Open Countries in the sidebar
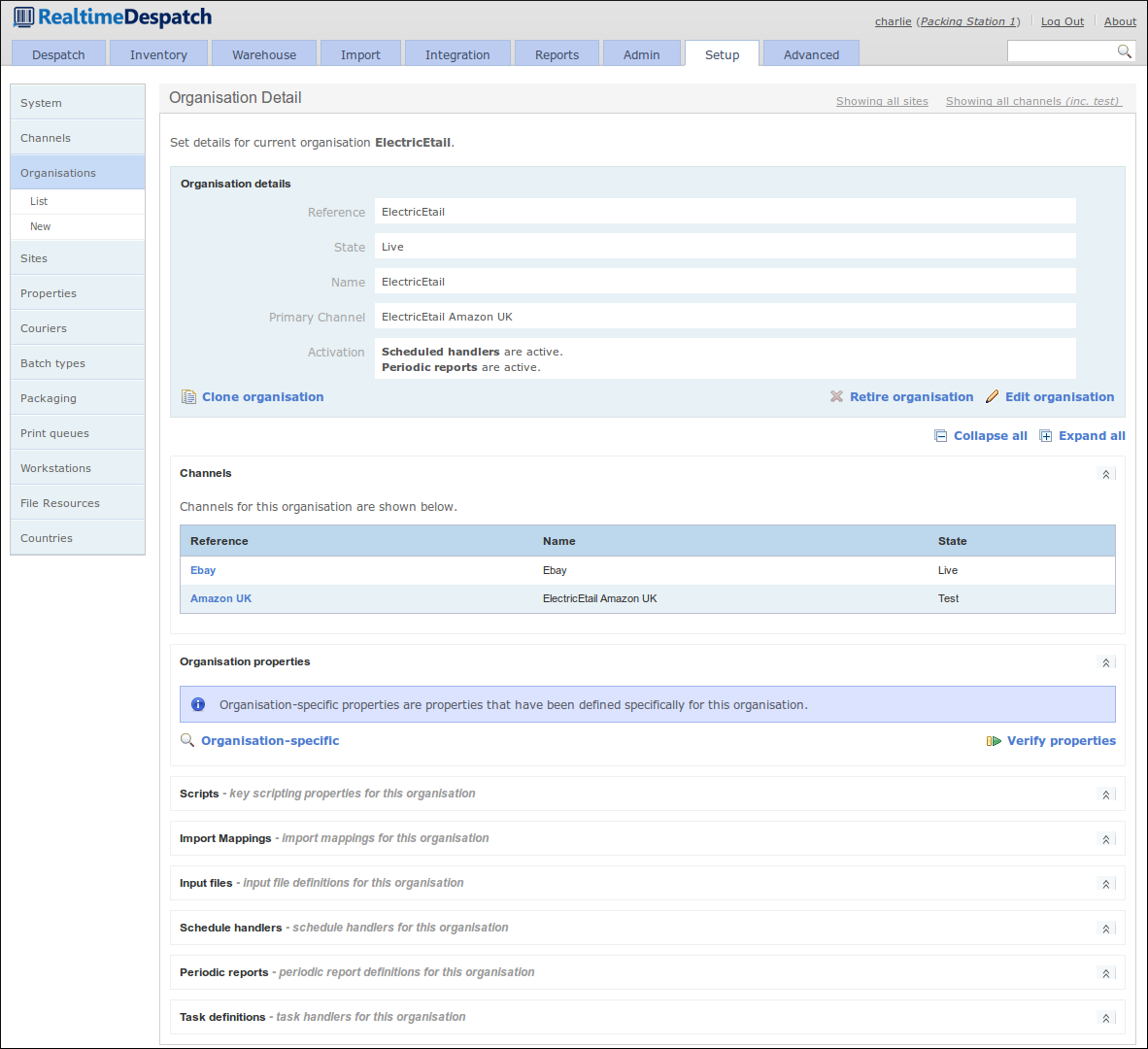 tap(78, 538)
